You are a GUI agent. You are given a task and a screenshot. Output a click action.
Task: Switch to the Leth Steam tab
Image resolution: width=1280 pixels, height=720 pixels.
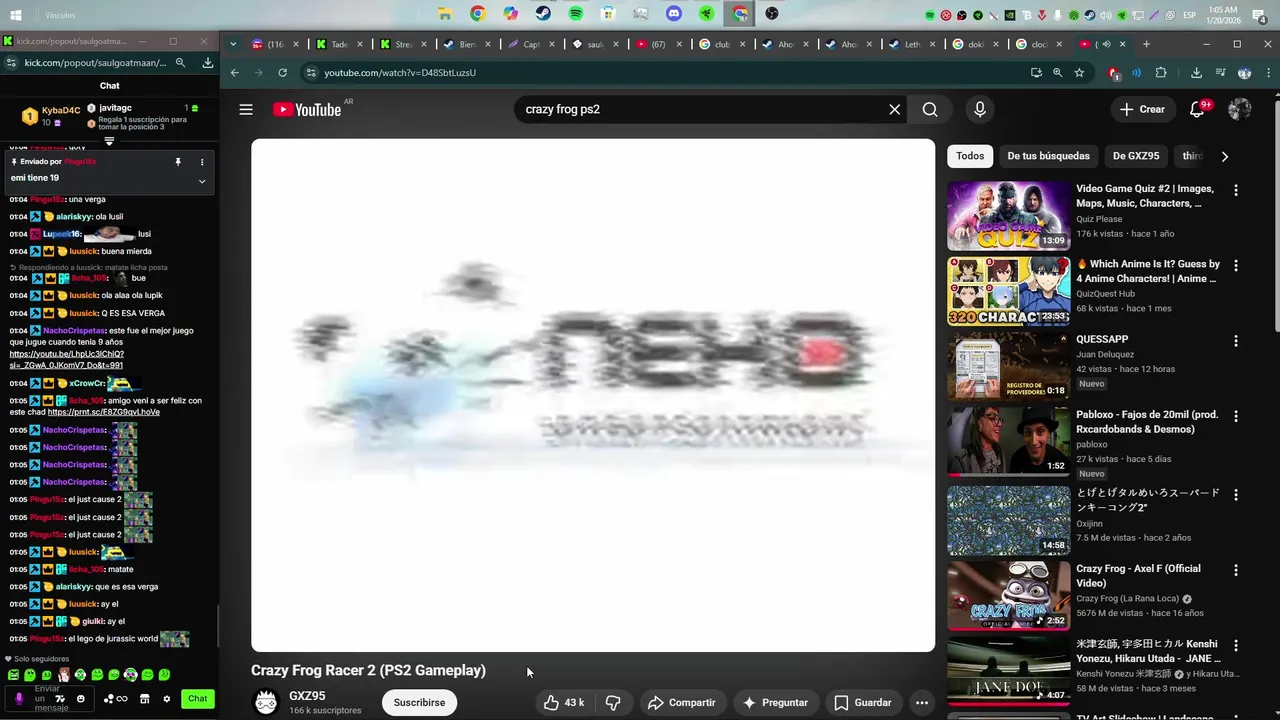[x=912, y=44]
